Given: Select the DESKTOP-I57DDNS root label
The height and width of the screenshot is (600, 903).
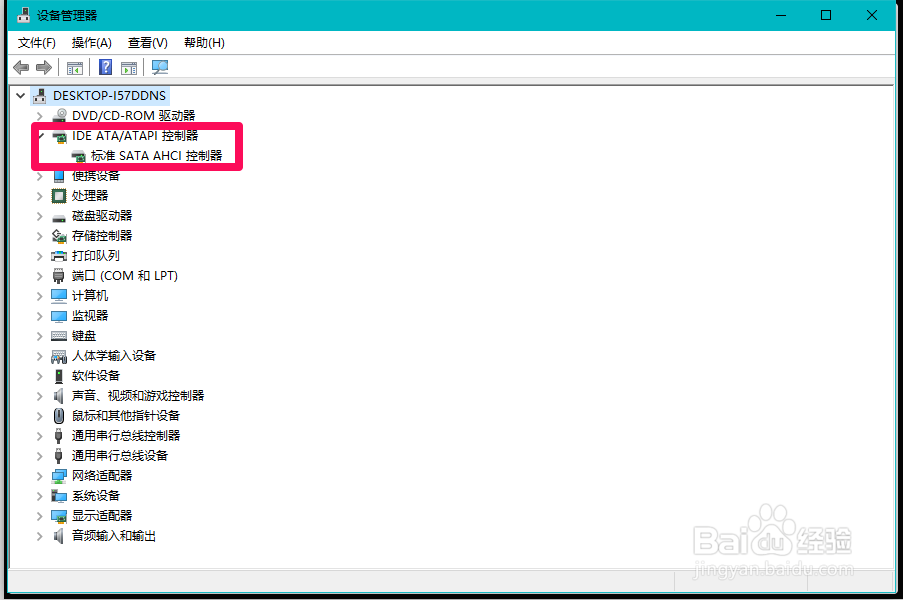Looking at the screenshot, I should 109,96.
